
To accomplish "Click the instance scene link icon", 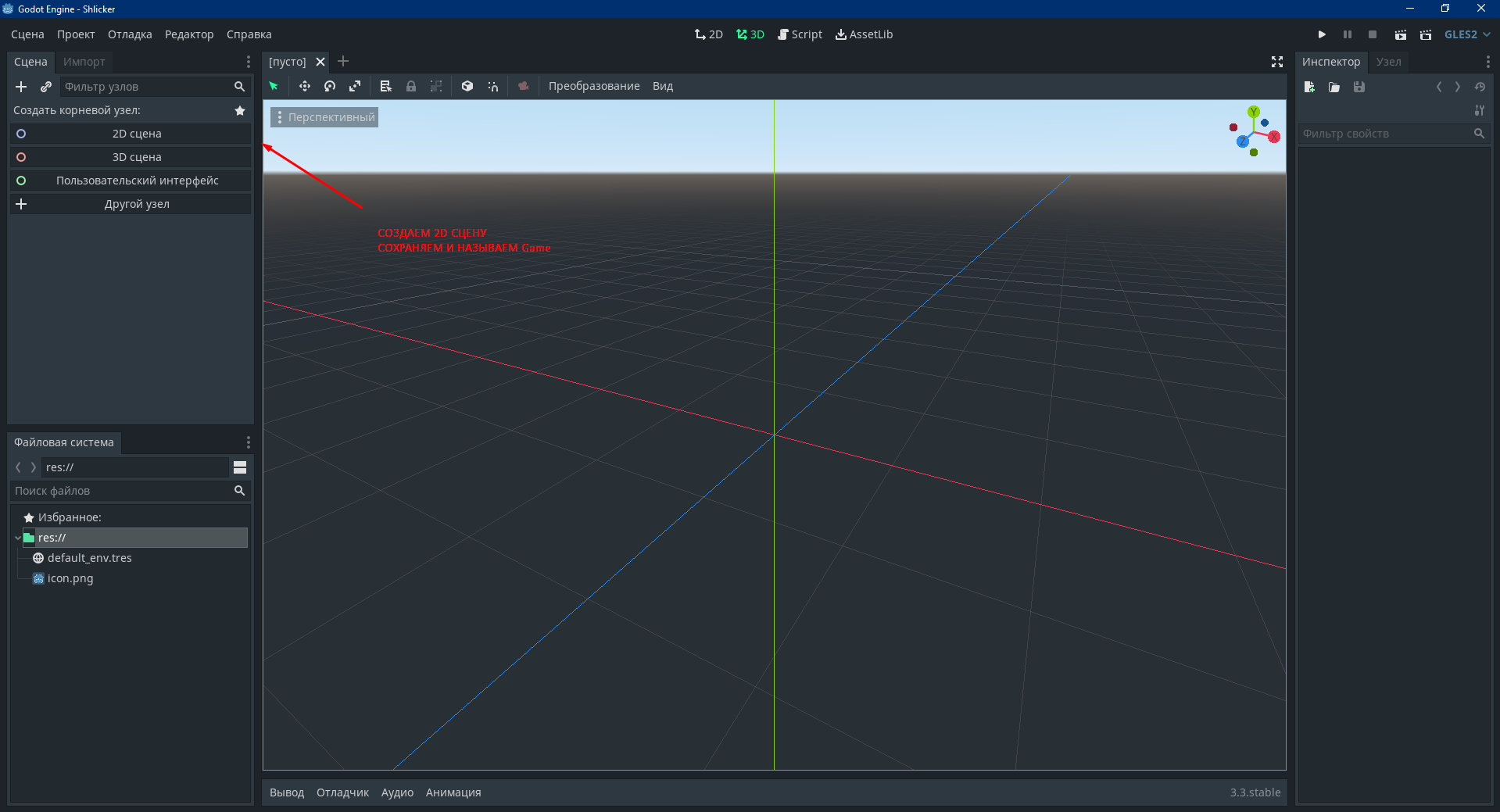I will click(x=46, y=87).
